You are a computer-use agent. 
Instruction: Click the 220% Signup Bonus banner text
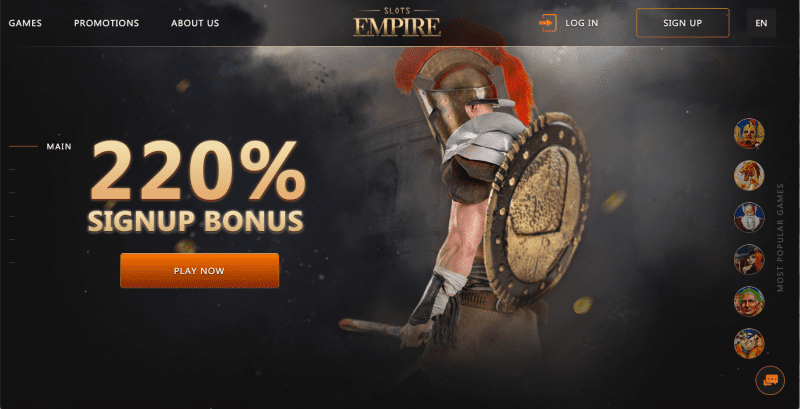pos(196,187)
